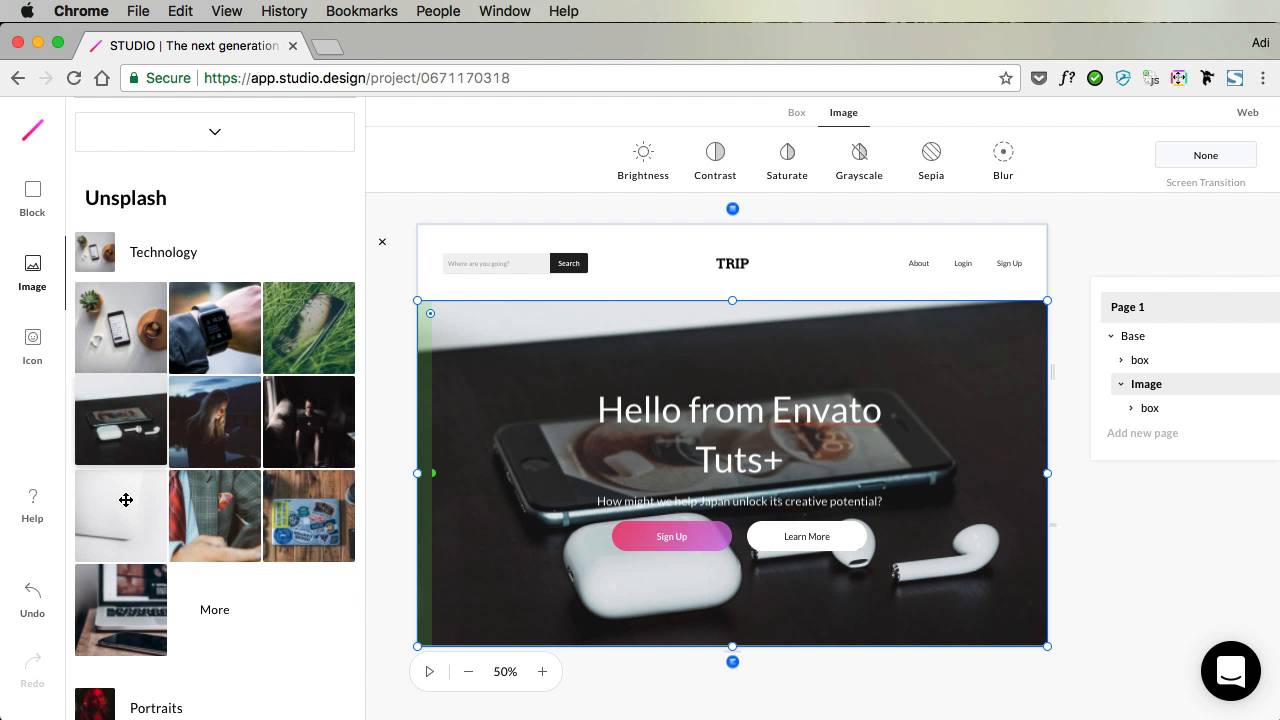This screenshot has height=720, width=1280.
Task: Expand the box layer under Image
Action: [1131, 408]
